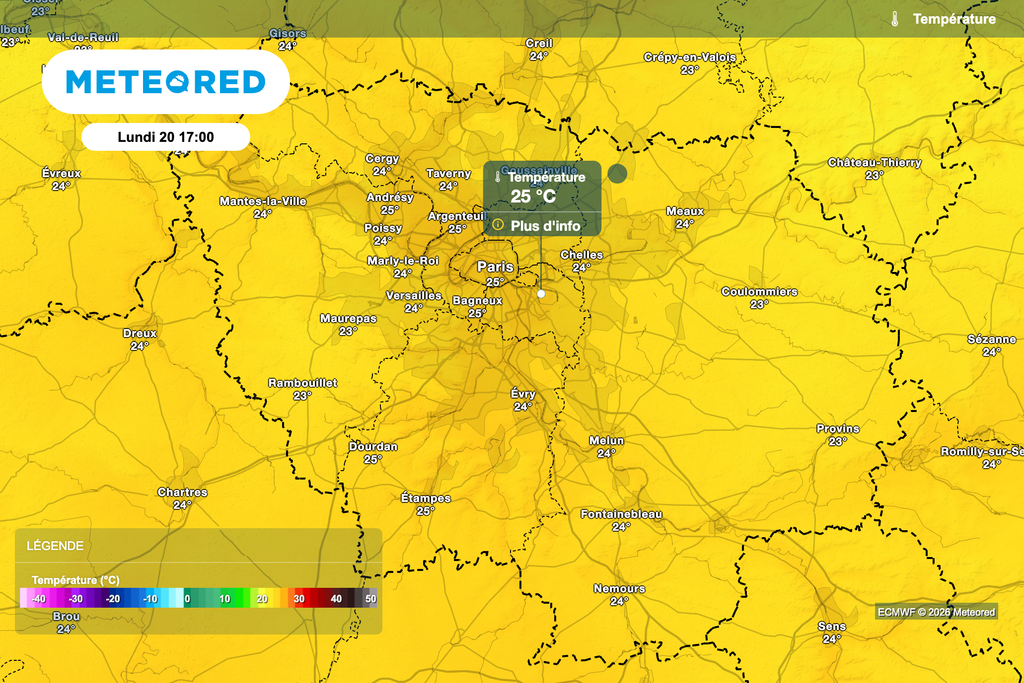Select the Paris city label
1024x683 pixels.
tap(495, 266)
